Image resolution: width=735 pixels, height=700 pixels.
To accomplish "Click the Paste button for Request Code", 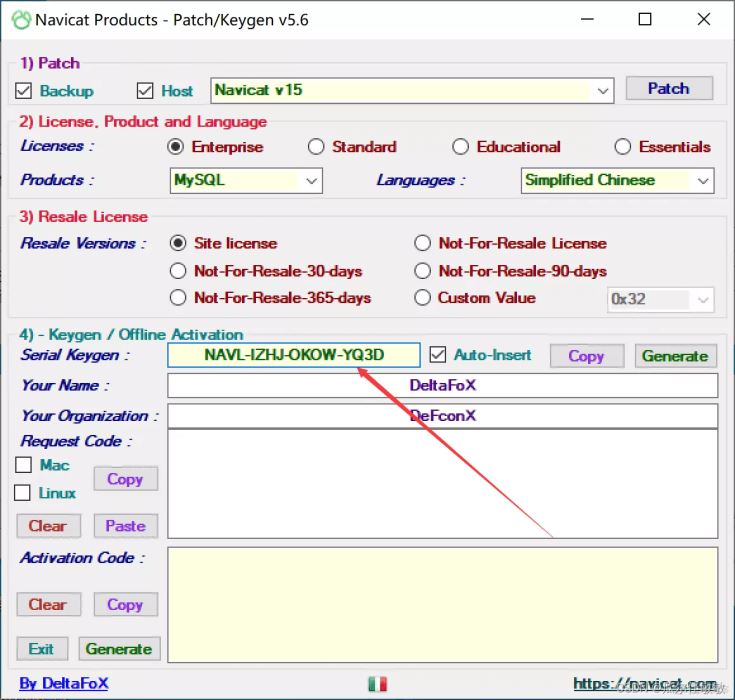I will (x=125, y=526).
